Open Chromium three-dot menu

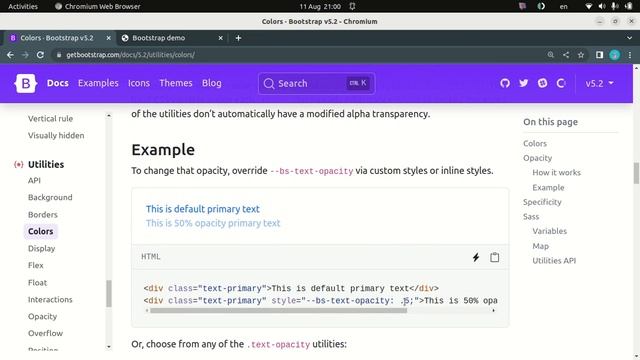[630, 55]
